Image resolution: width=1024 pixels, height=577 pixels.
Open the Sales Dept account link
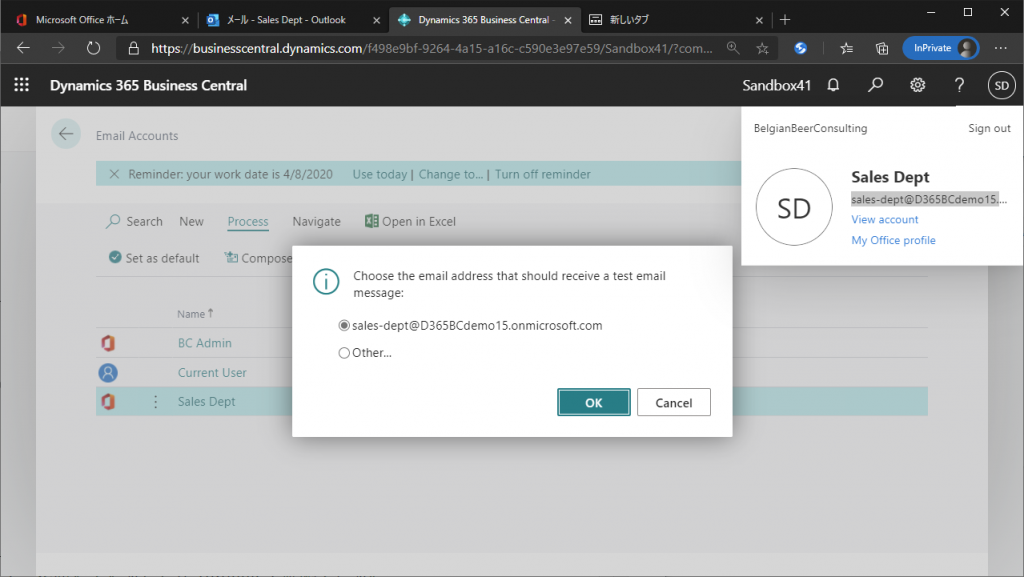point(206,401)
